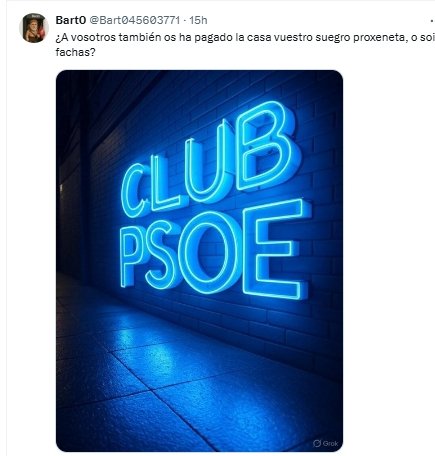Click the 15h timestamp link

(198, 20)
